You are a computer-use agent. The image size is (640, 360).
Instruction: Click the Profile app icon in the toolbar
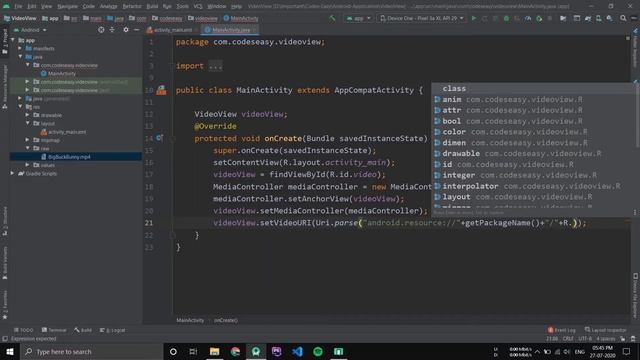528,18
